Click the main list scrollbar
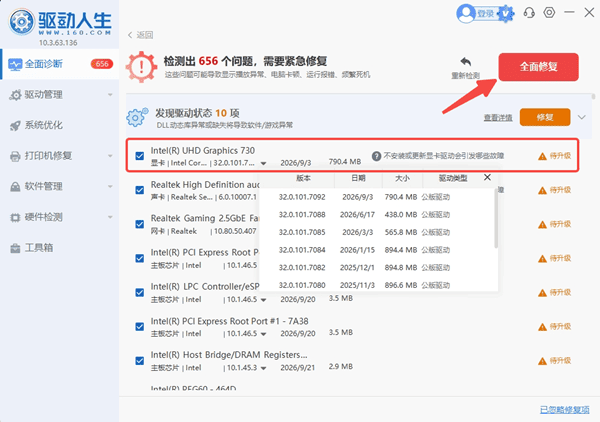 pyautogui.click(x=593, y=96)
